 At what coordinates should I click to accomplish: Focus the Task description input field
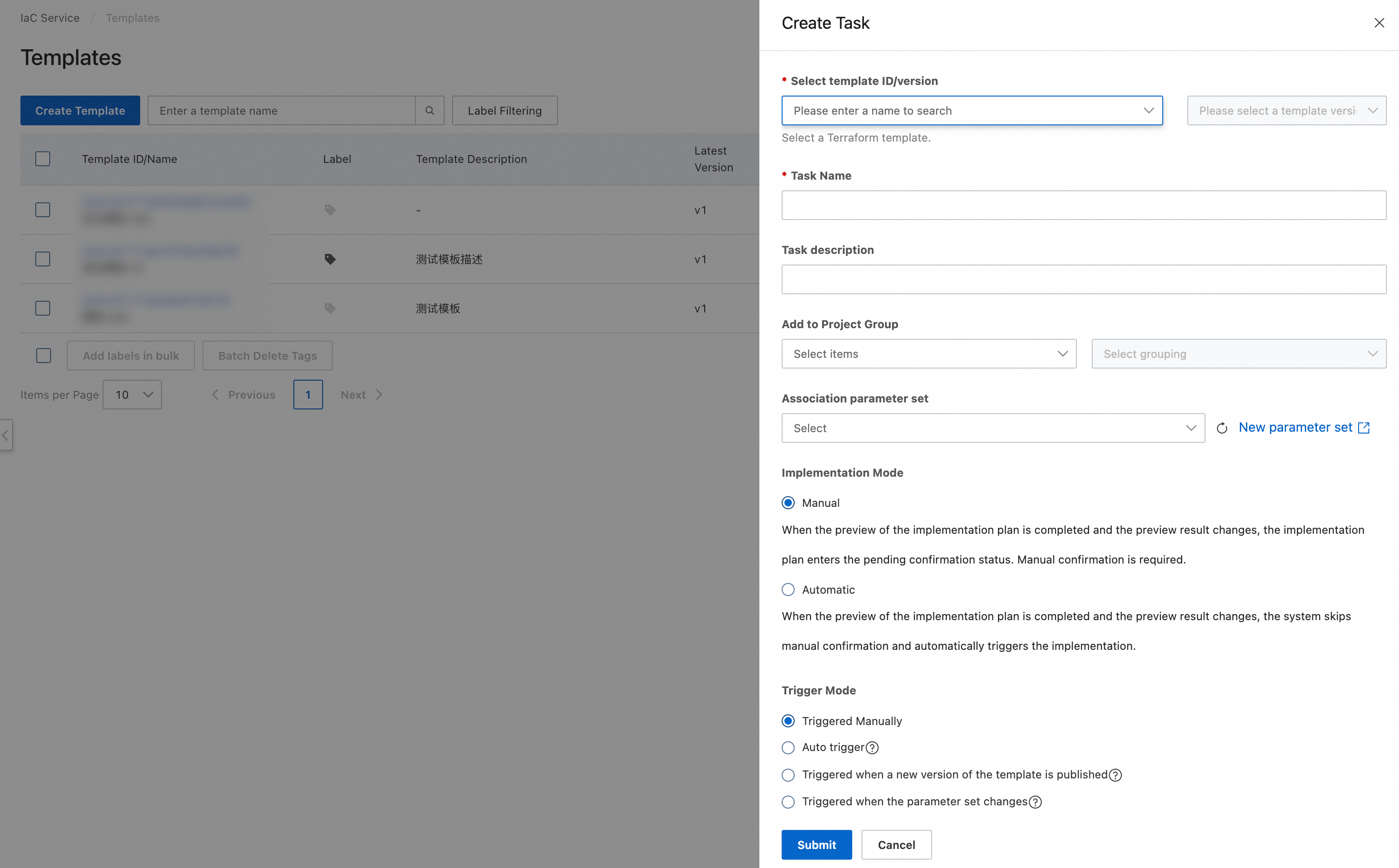coord(1084,279)
